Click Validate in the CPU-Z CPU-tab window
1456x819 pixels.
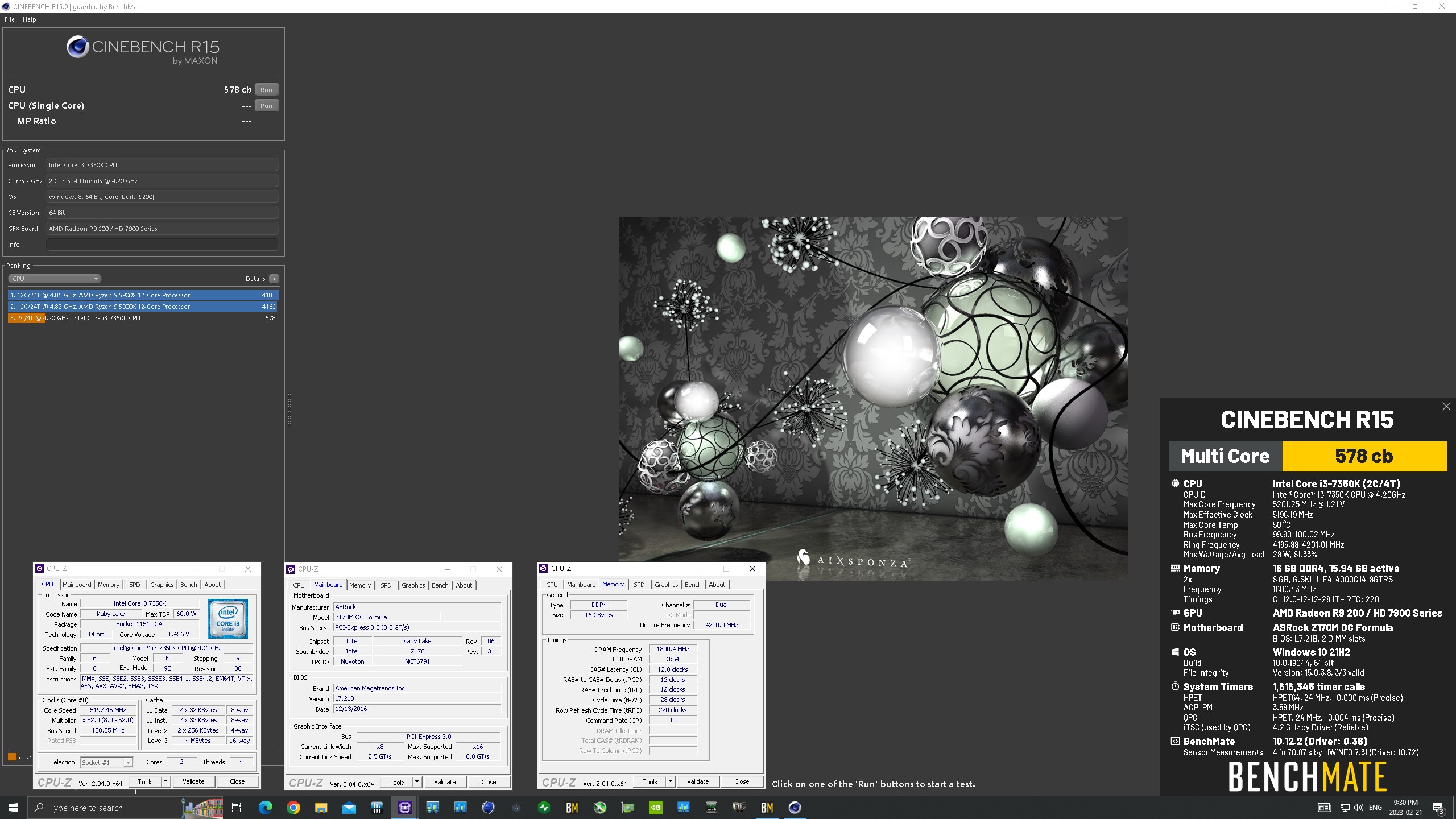pyautogui.click(x=193, y=781)
